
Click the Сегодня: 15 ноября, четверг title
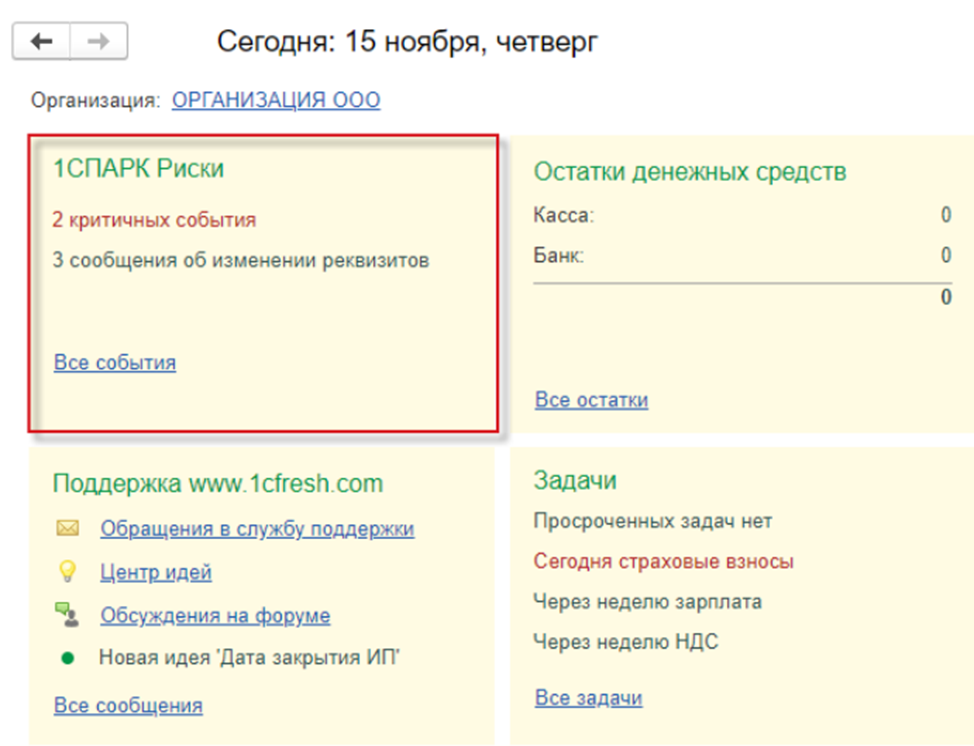point(407,42)
